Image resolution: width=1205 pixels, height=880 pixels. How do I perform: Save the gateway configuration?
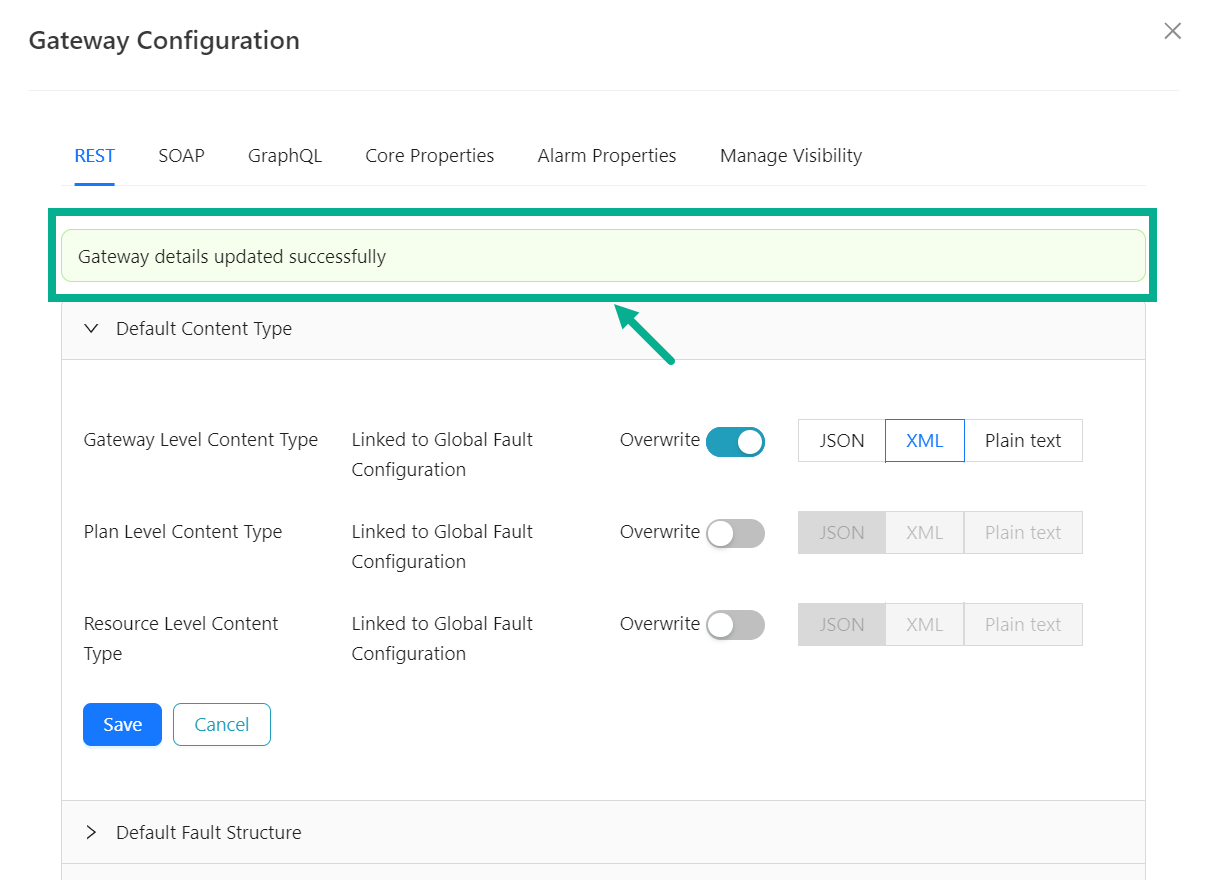point(122,725)
